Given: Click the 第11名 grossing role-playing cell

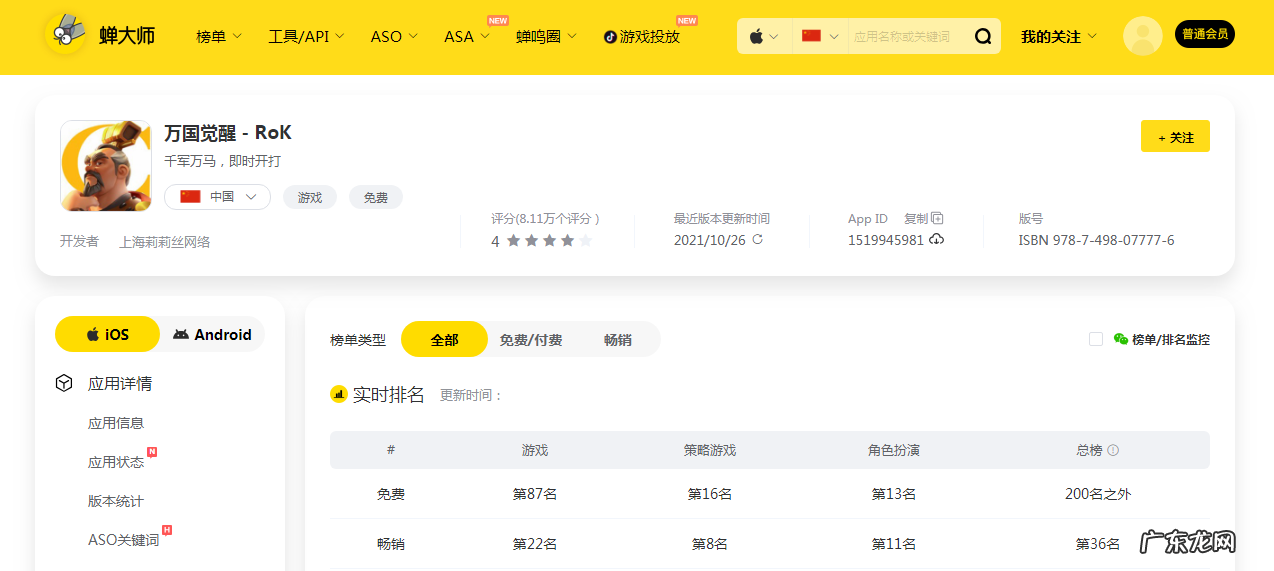Looking at the screenshot, I should pos(894,544).
